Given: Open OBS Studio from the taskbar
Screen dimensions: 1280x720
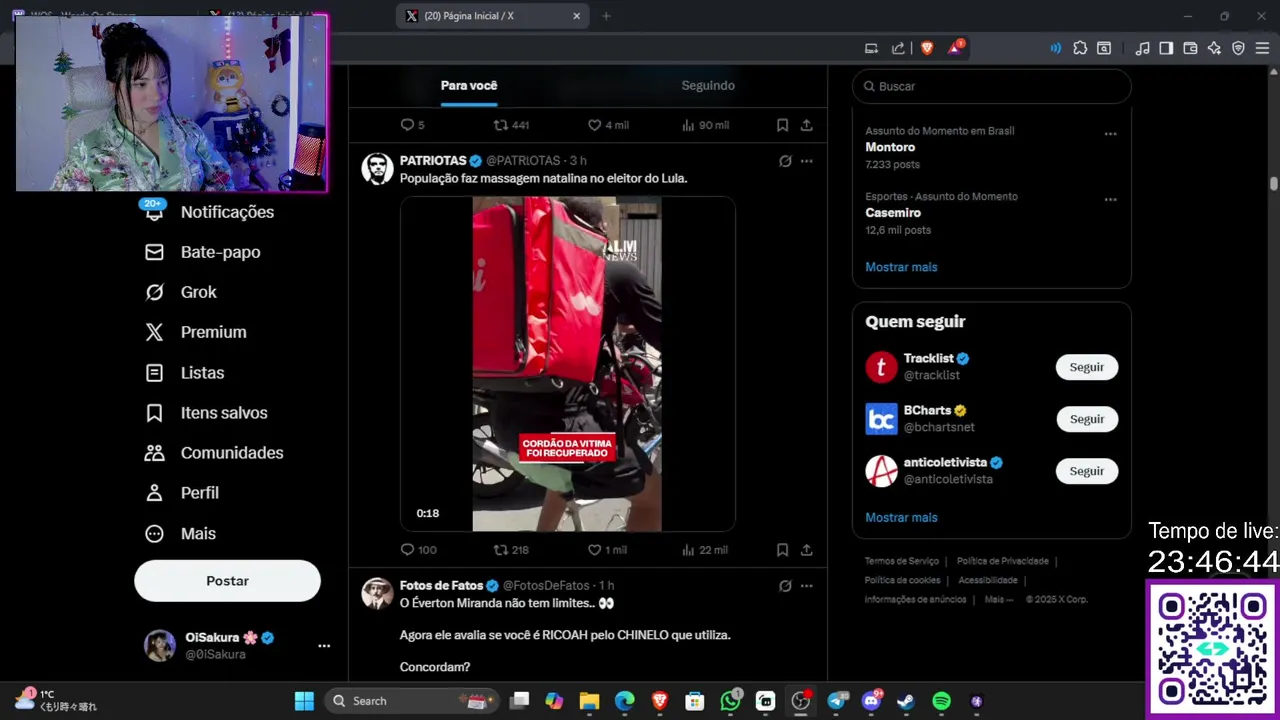Looking at the screenshot, I should click(800, 701).
